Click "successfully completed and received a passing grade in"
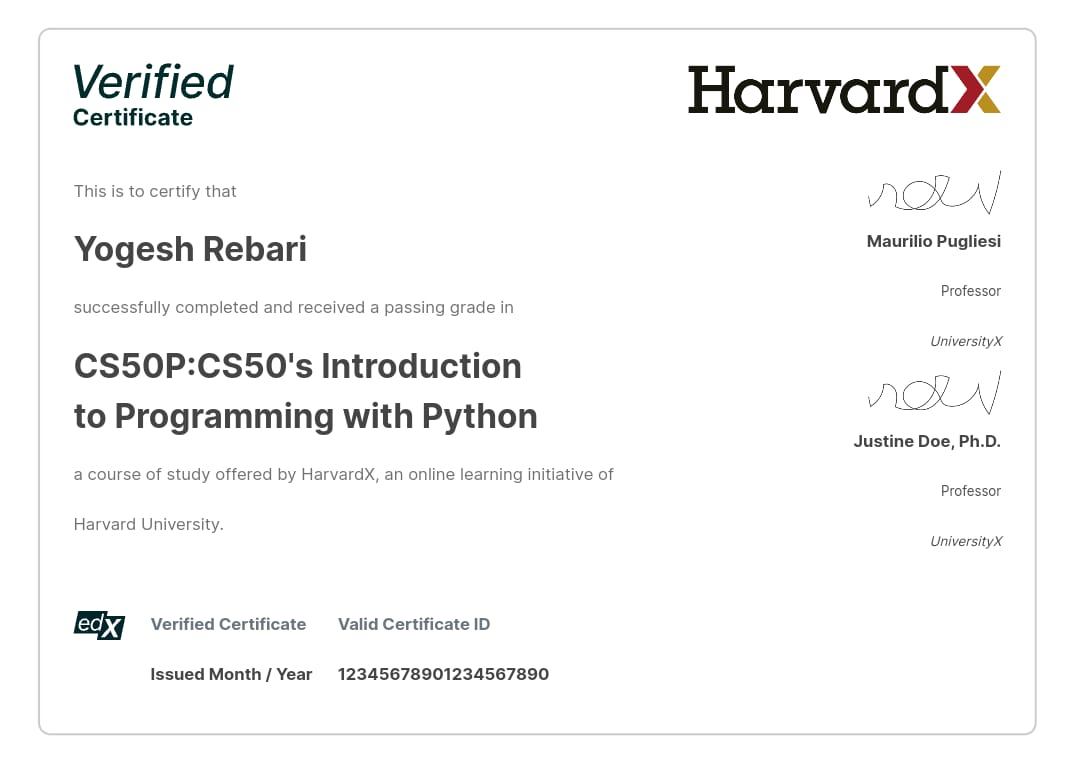Screen dimensions: 1079x771 pos(294,307)
